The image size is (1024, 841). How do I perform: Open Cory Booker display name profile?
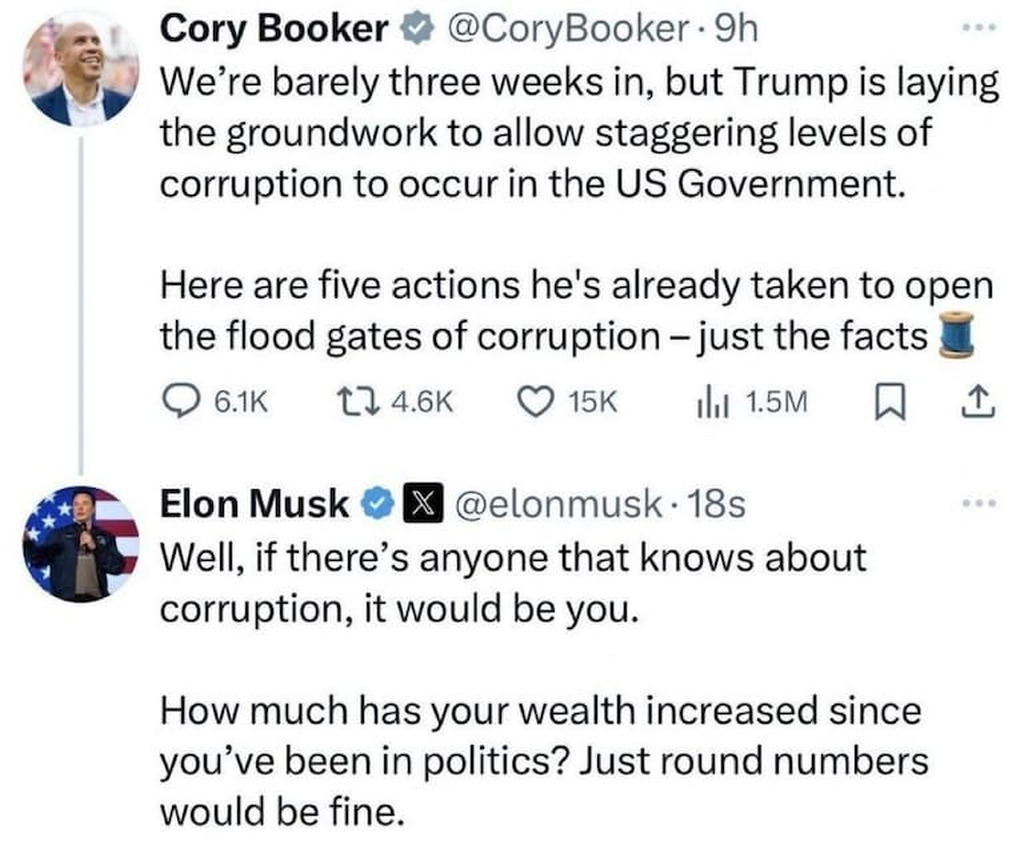(x=274, y=29)
